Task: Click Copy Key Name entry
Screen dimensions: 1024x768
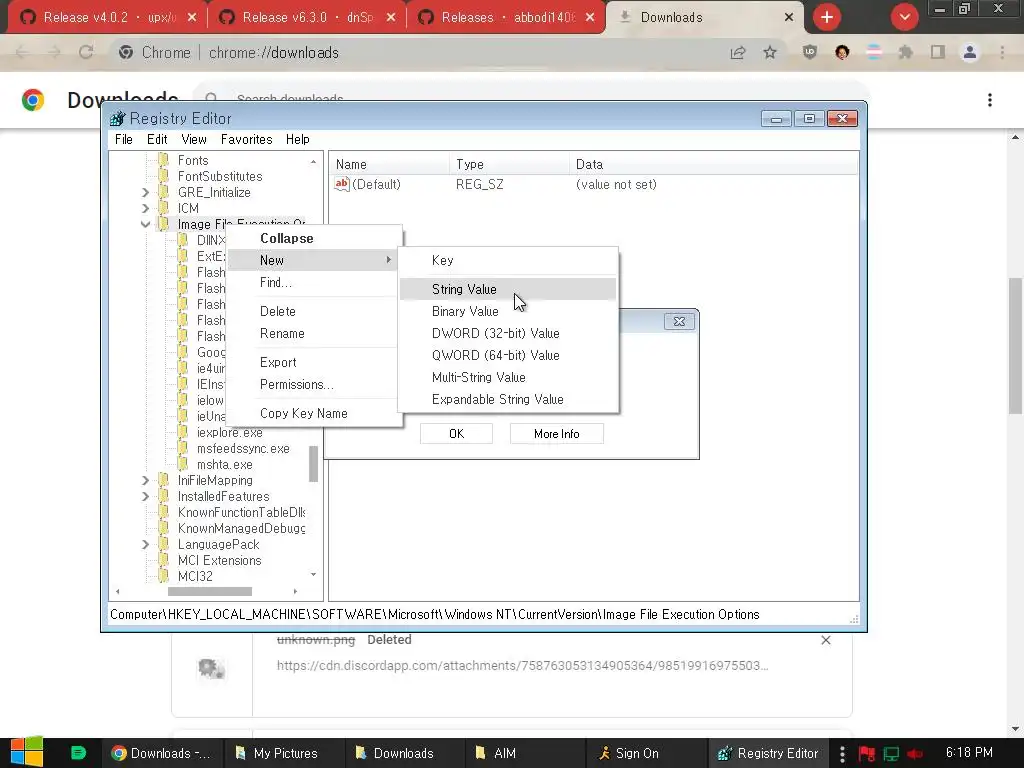Action: click(x=313, y=413)
